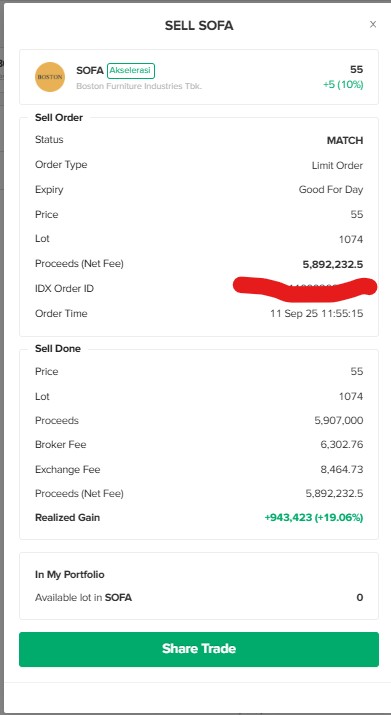This screenshot has width=391, height=715.
Task: Click the Broker Fee amount 6,302.76
Action: pyautogui.click(x=342, y=445)
